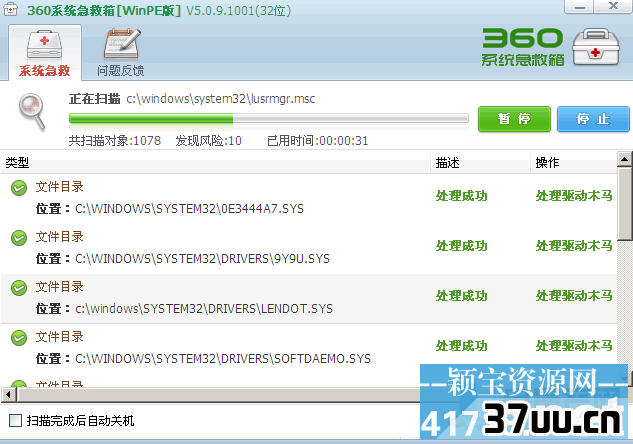Click 共扫描对象:1078 status text

(115, 141)
